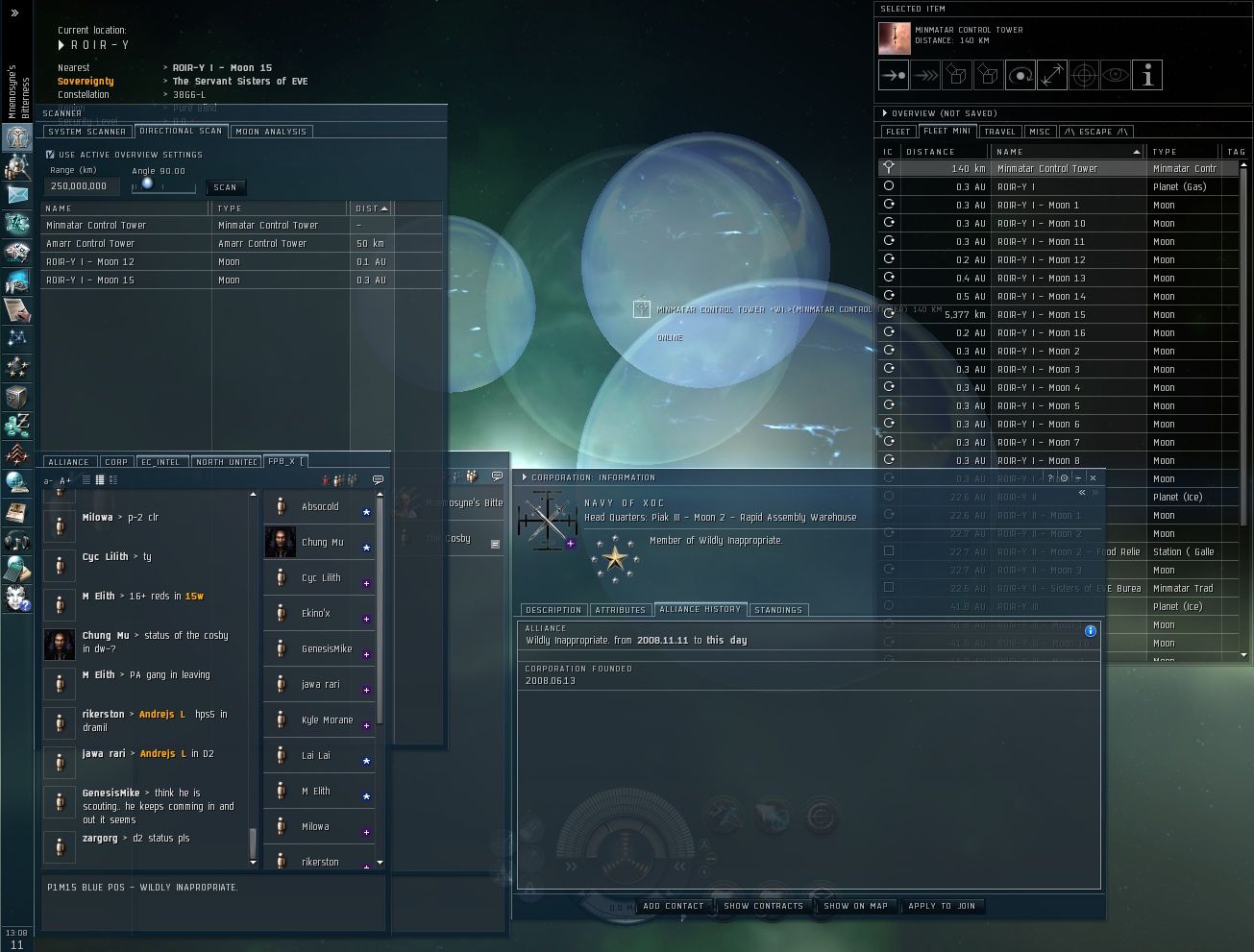Click the Minmatar Control Tower thumbnail in Selected Item

(x=895, y=37)
